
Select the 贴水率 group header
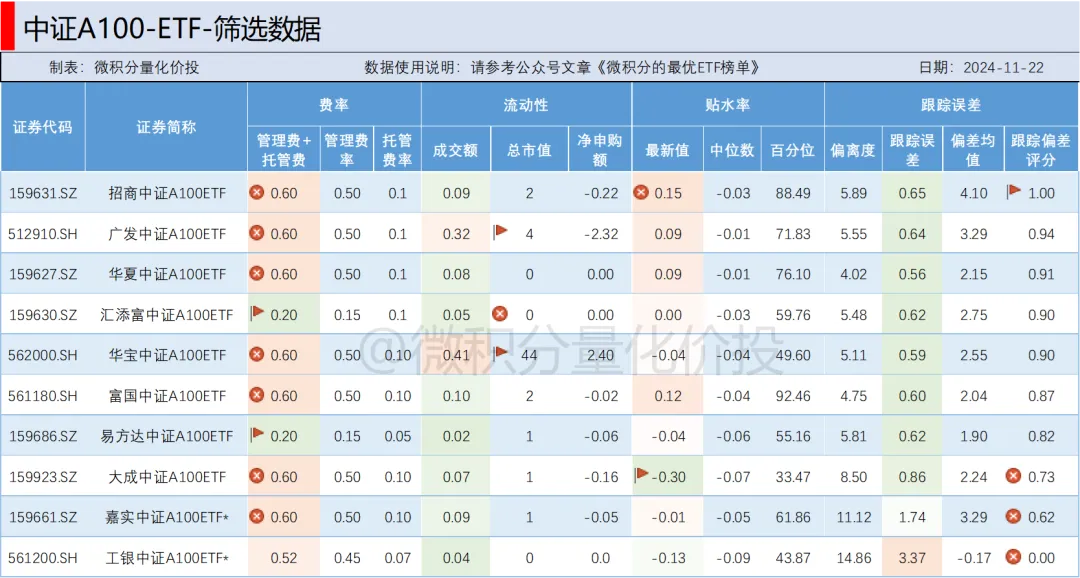727,104
